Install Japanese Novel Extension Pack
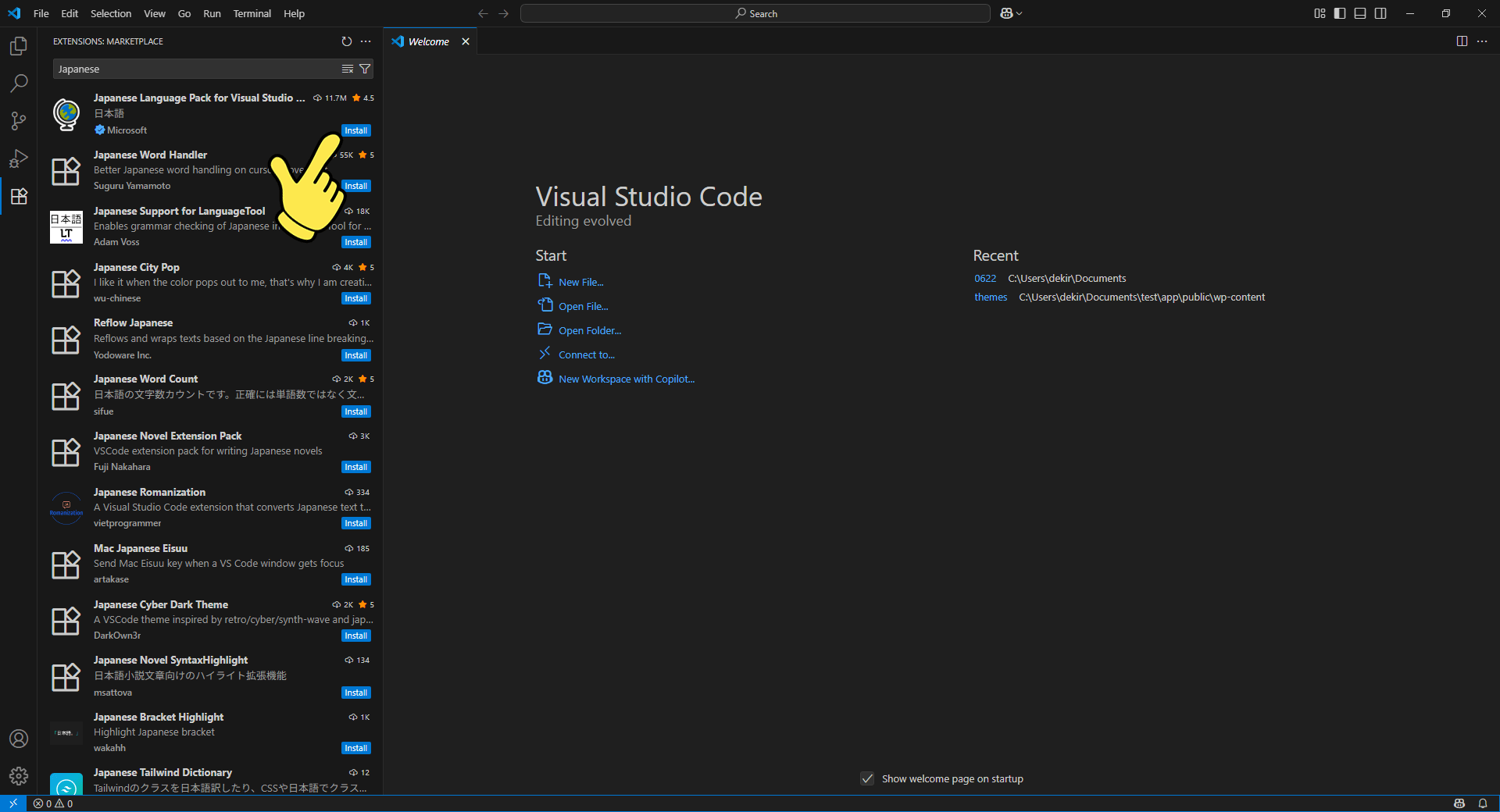The height and width of the screenshot is (812, 1500). (x=356, y=467)
